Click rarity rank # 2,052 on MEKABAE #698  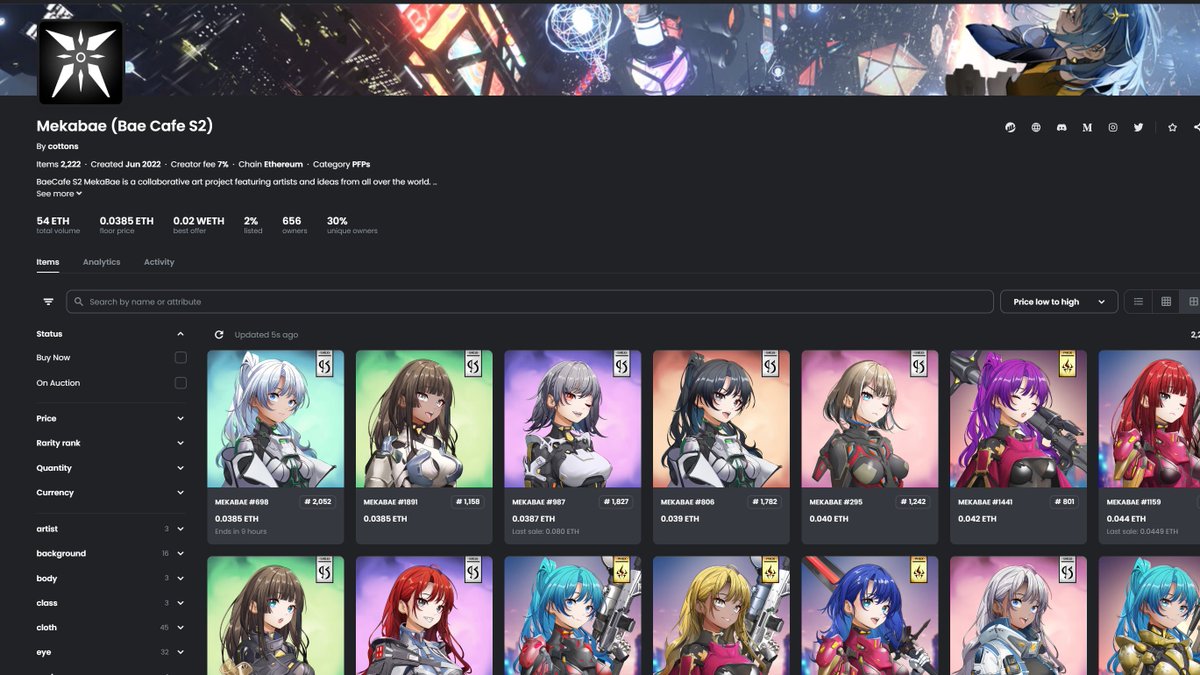[318, 502]
